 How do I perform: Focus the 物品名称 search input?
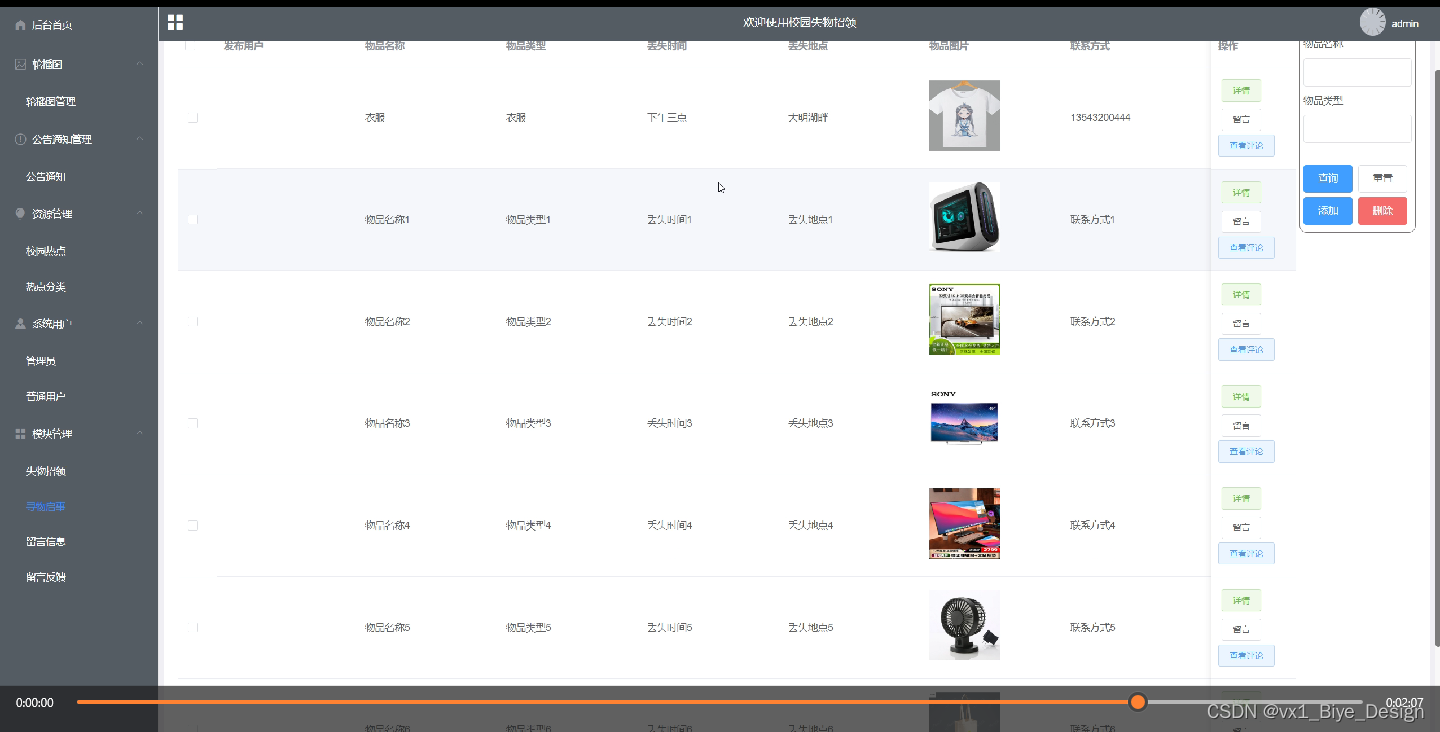click(x=1357, y=73)
